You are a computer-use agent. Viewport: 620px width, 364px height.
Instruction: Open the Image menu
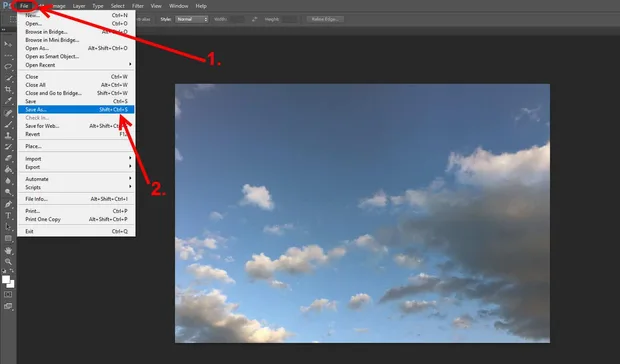58,6
